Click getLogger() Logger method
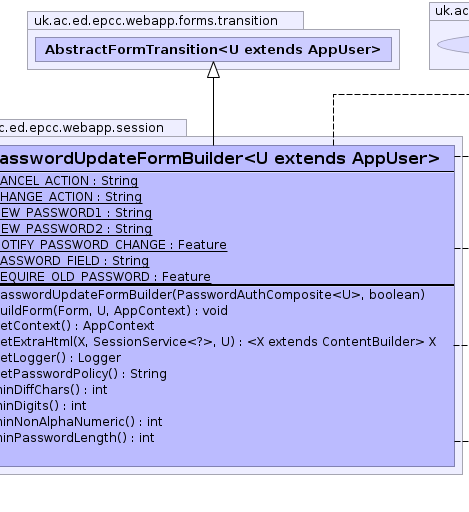Viewport: 469px width, 512px height. pos(61,358)
